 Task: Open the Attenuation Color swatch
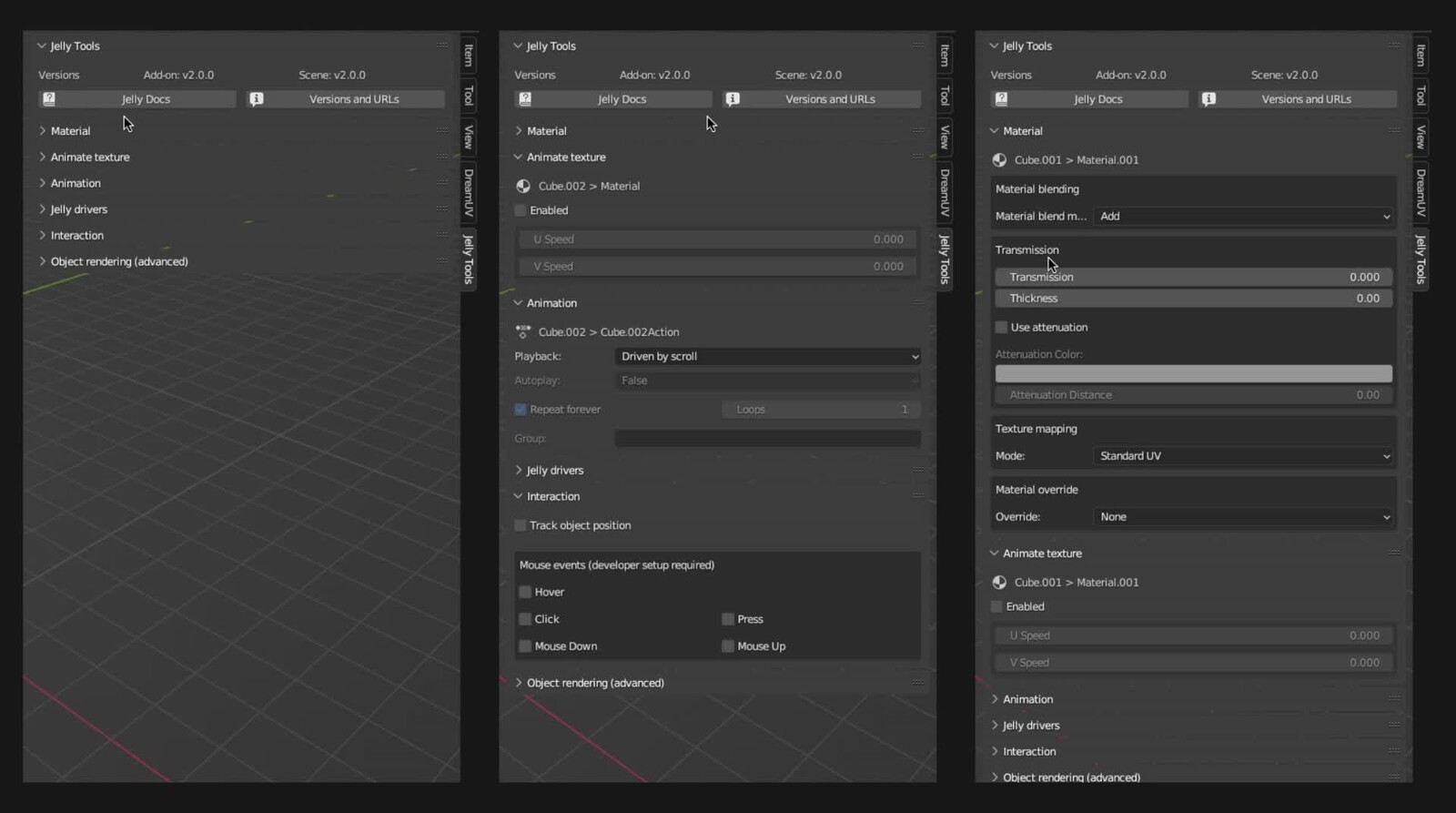pyautogui.click(x=1193, y=373)
